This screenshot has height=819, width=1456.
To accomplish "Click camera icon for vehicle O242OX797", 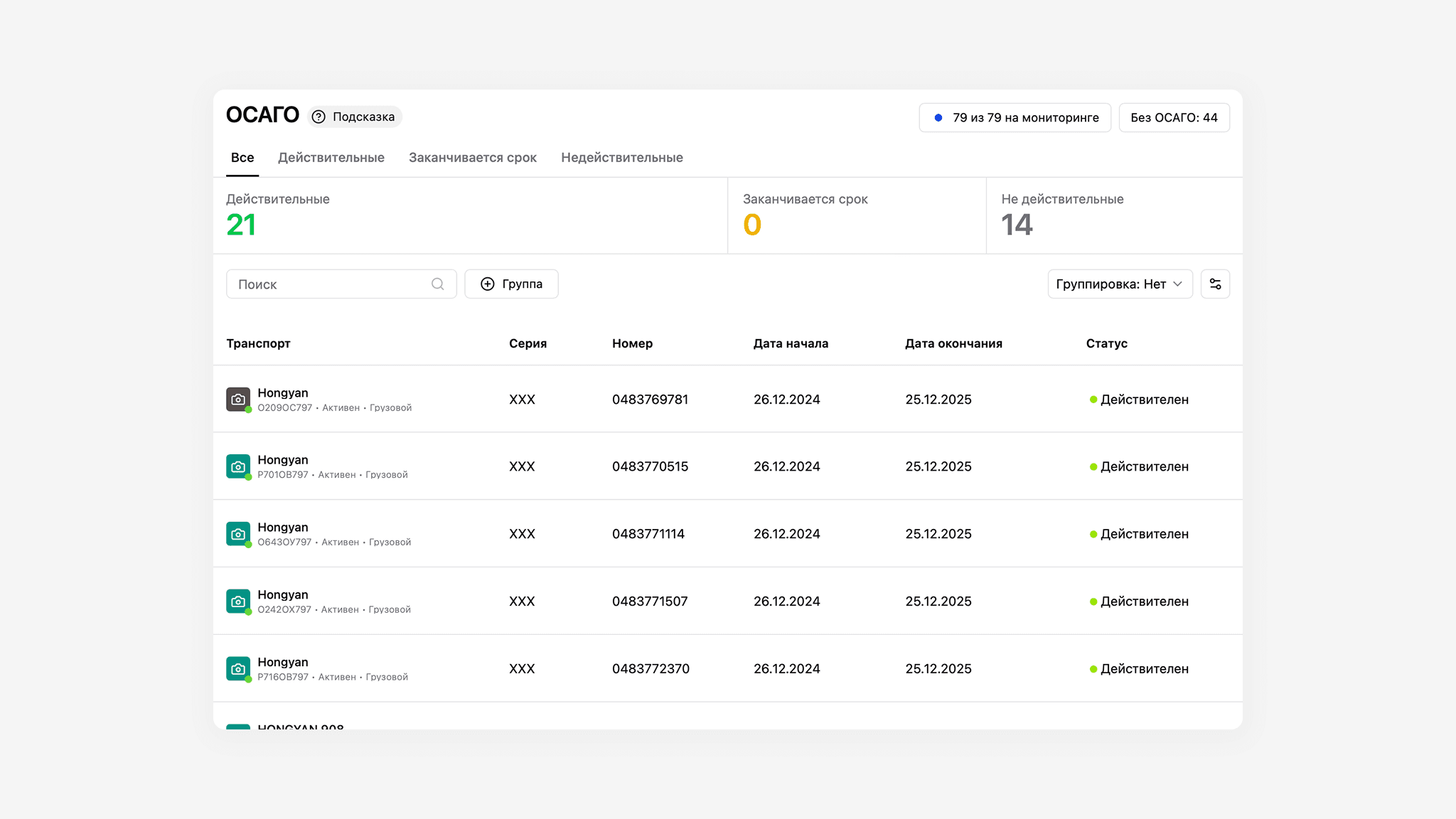I will coord(238,601).
